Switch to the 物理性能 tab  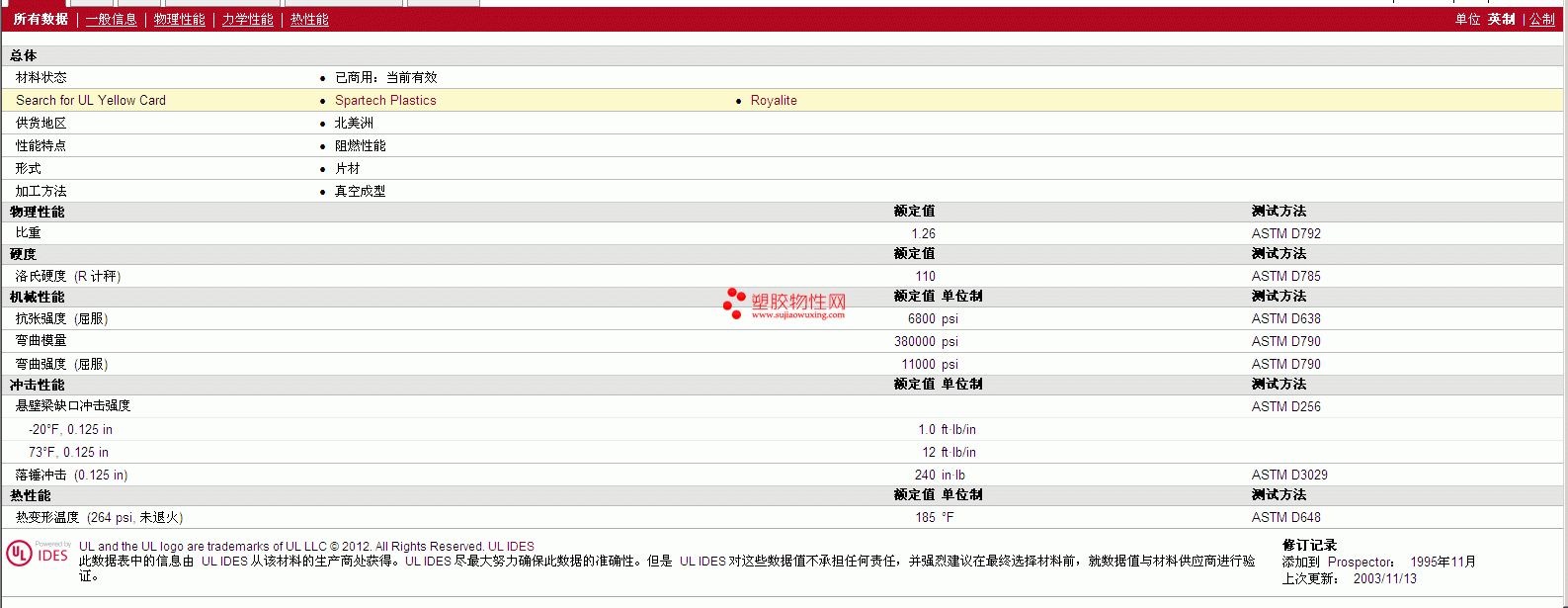pyautogui.click(x=180, y=20)
